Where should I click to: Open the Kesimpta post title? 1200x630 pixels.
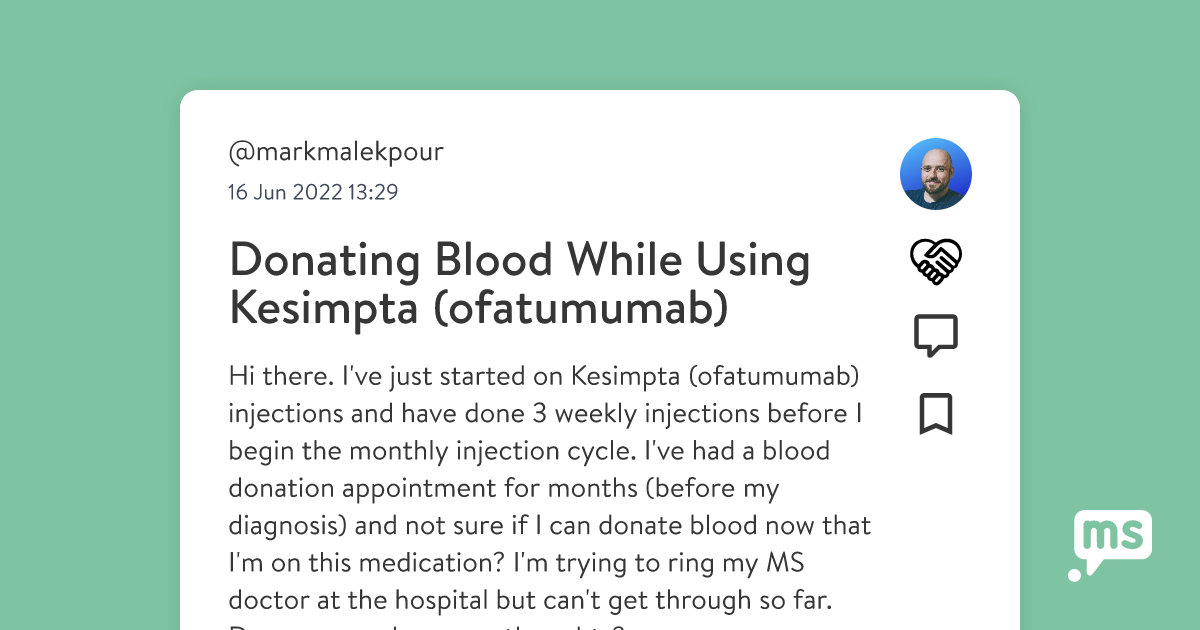519,283
